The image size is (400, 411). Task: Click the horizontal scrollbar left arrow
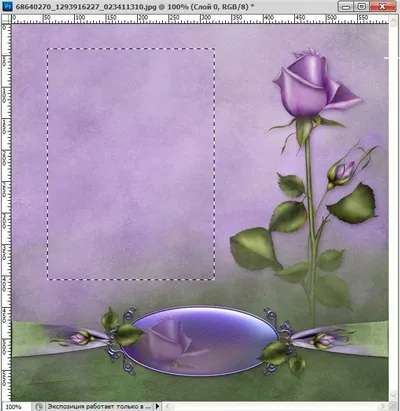168,407
